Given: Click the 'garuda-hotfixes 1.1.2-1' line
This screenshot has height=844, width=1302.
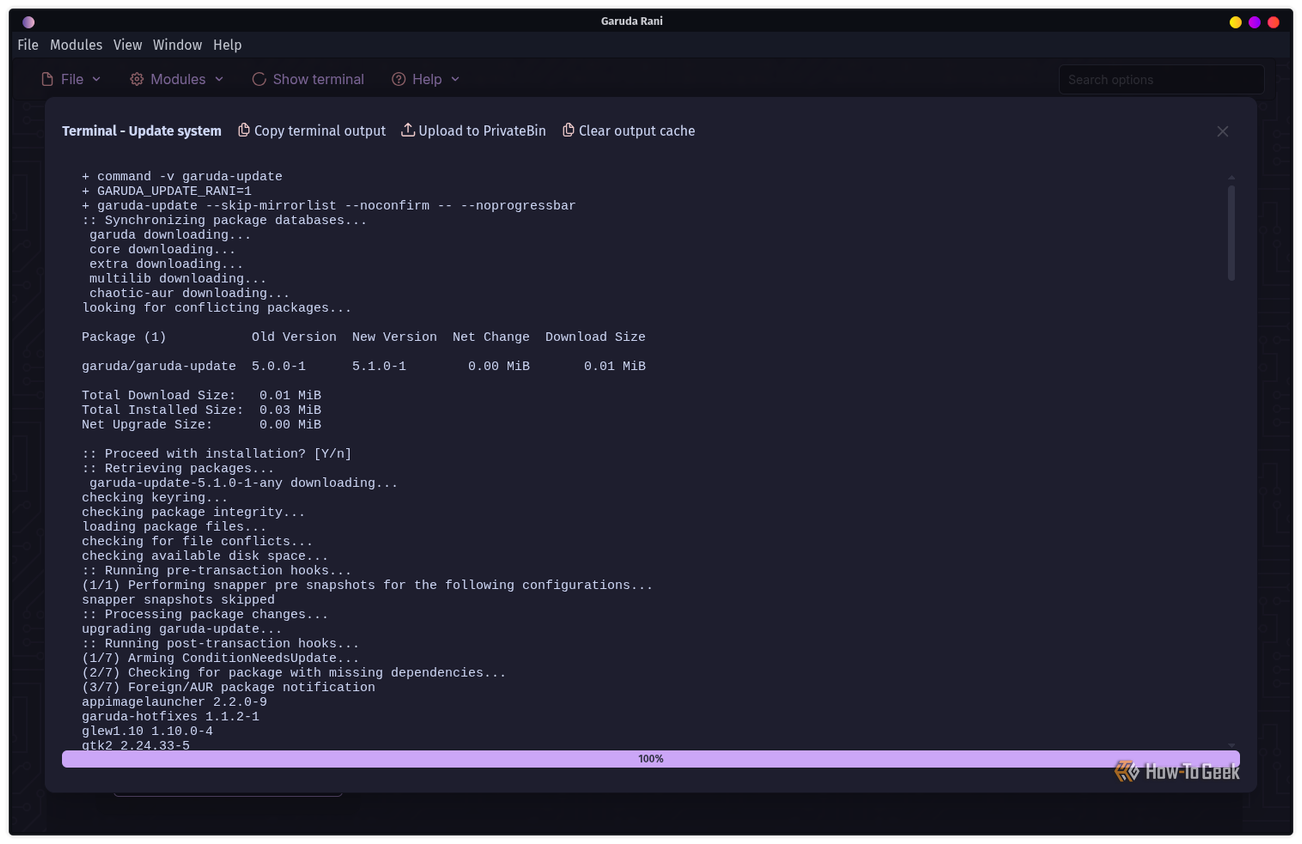Looking at the screenshot, I should (x=170, y=717).
